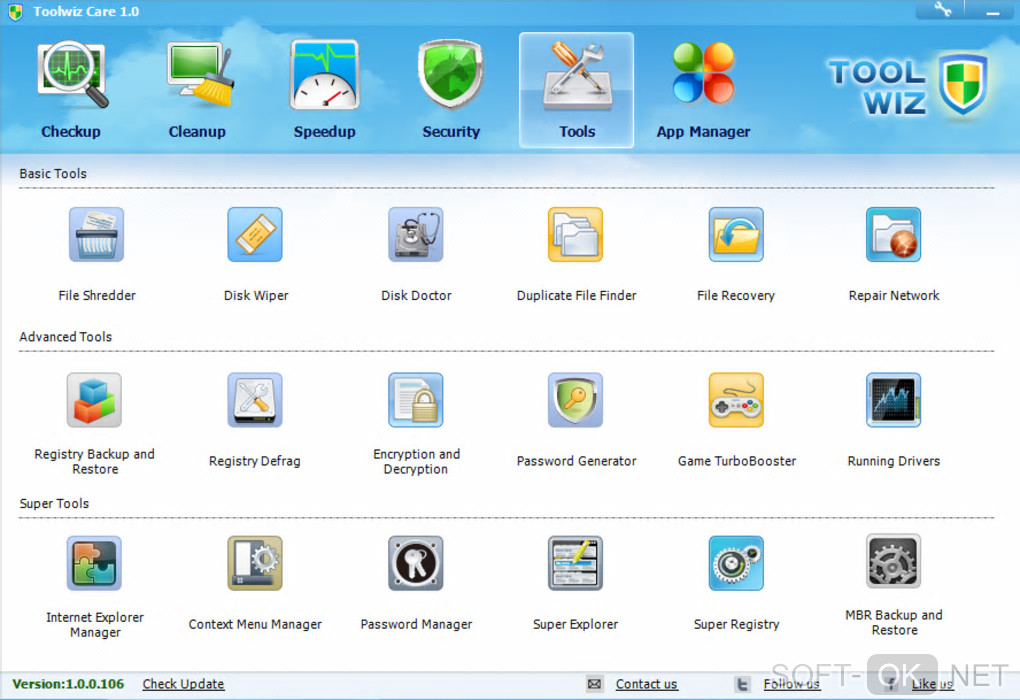Open Super Registry
This screenshot has width=1020, height=700.
pos(736,563)
